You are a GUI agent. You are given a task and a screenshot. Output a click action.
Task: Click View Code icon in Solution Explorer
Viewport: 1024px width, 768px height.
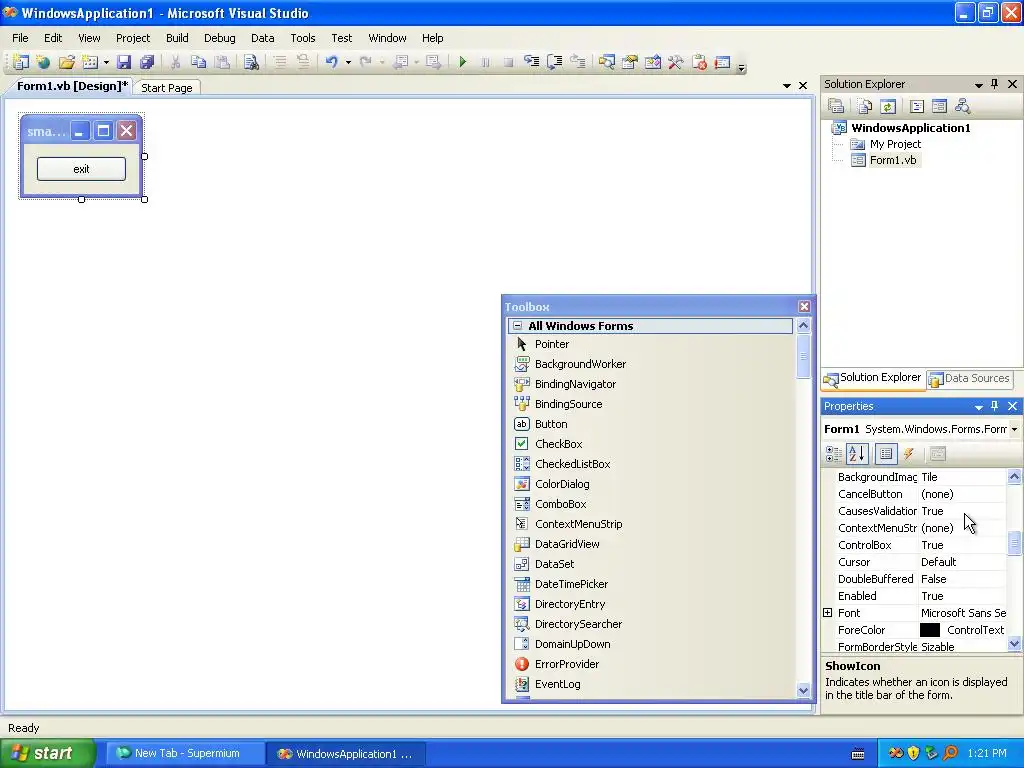click(917, 106)
